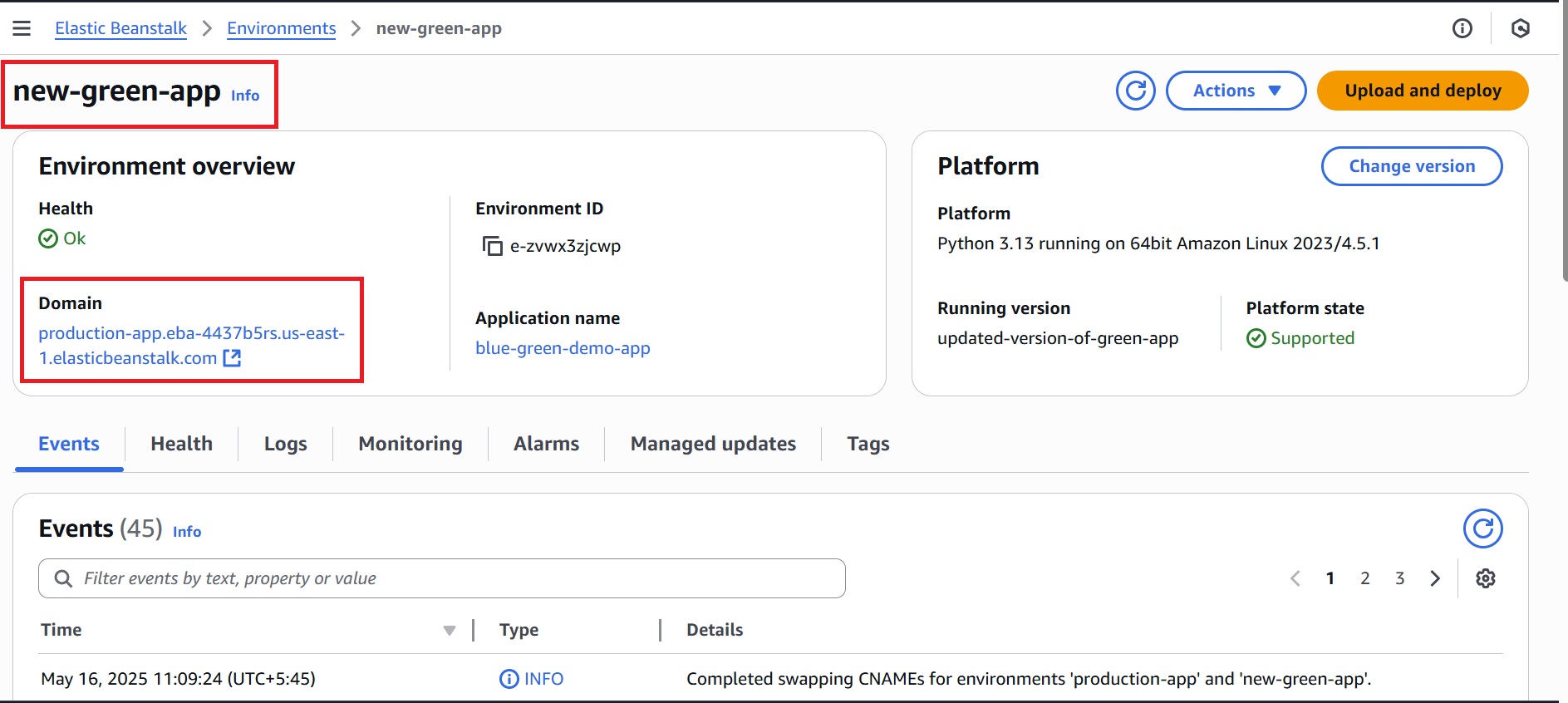Select the Monitoring tab

pyautogui.click(x=410, y=444)
